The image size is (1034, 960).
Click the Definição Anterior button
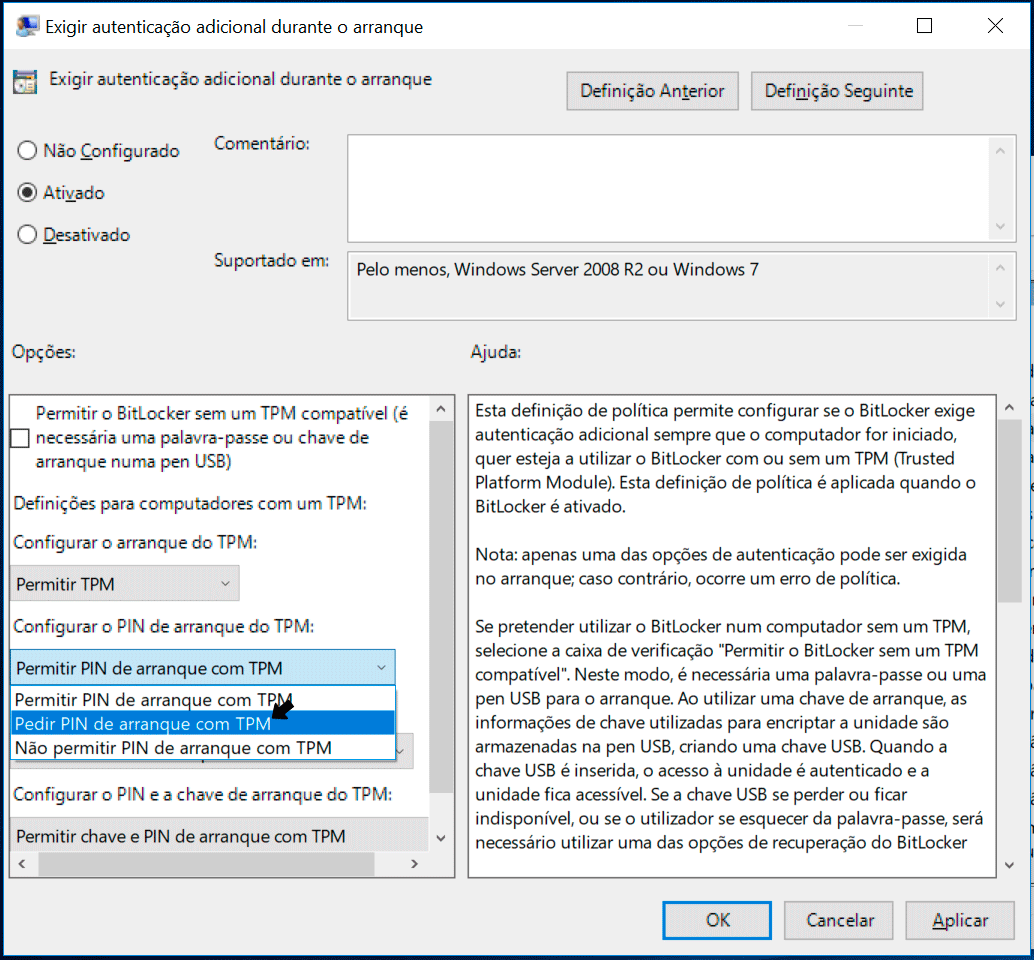(x=652, y=91)
